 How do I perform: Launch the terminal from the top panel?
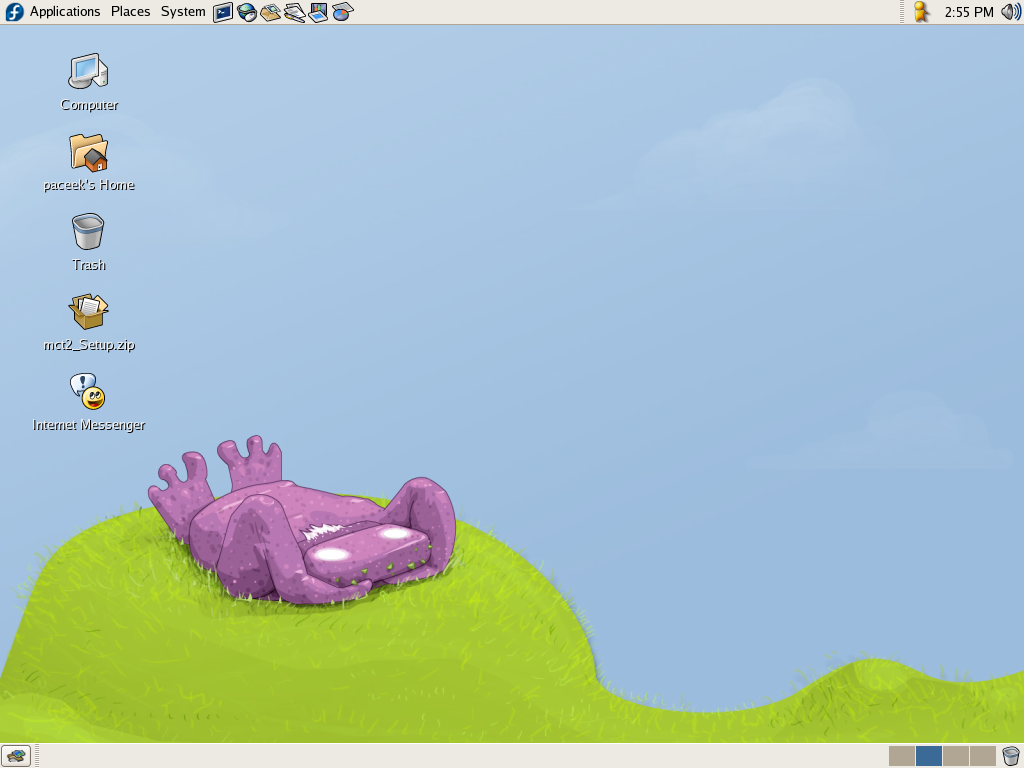click(x=223, y=12)
